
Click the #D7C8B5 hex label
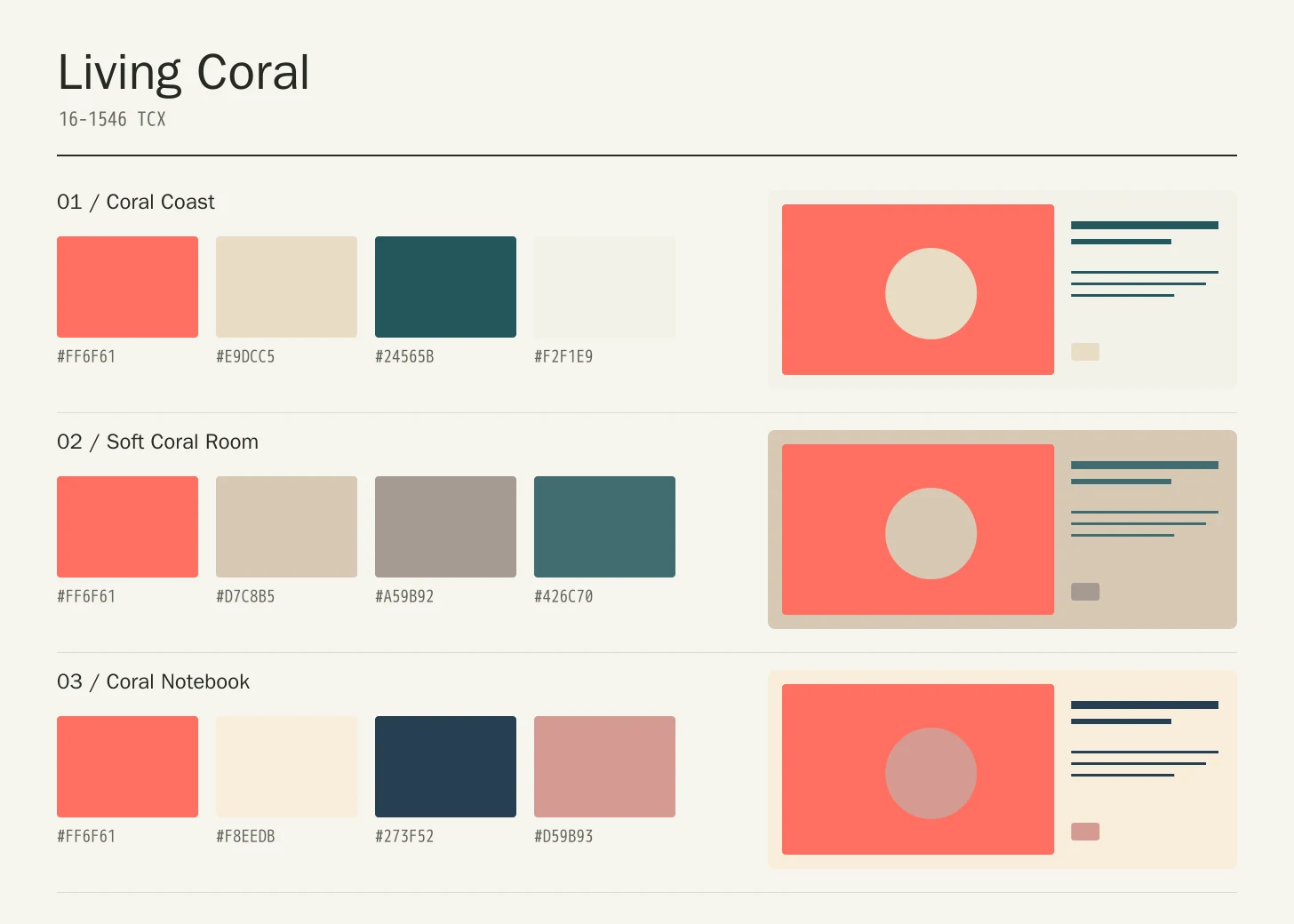click(x=245, y=596)
